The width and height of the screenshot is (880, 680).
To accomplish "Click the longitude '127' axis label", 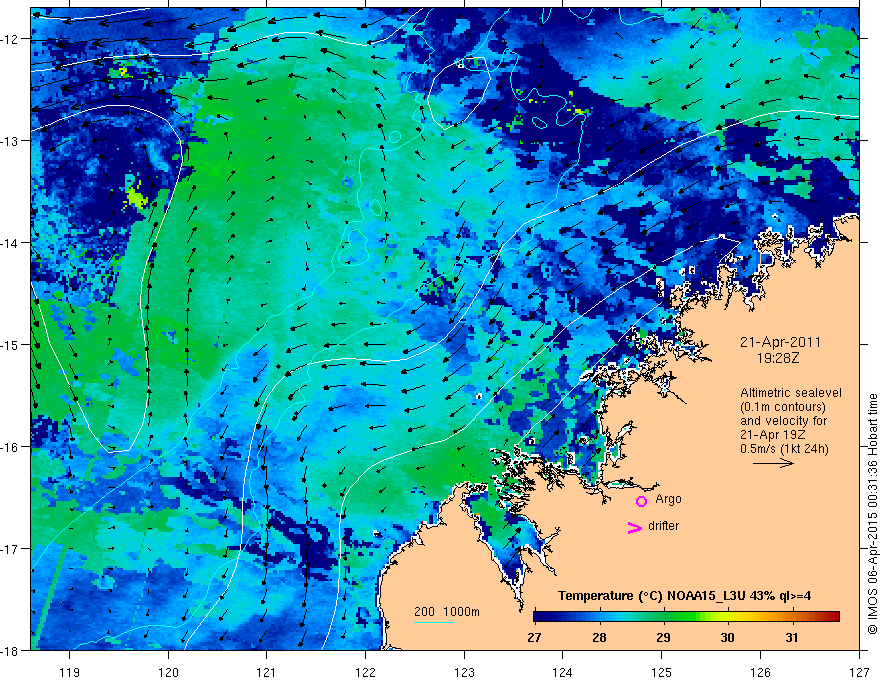I will pyautogui.click(x=859, y=672).
